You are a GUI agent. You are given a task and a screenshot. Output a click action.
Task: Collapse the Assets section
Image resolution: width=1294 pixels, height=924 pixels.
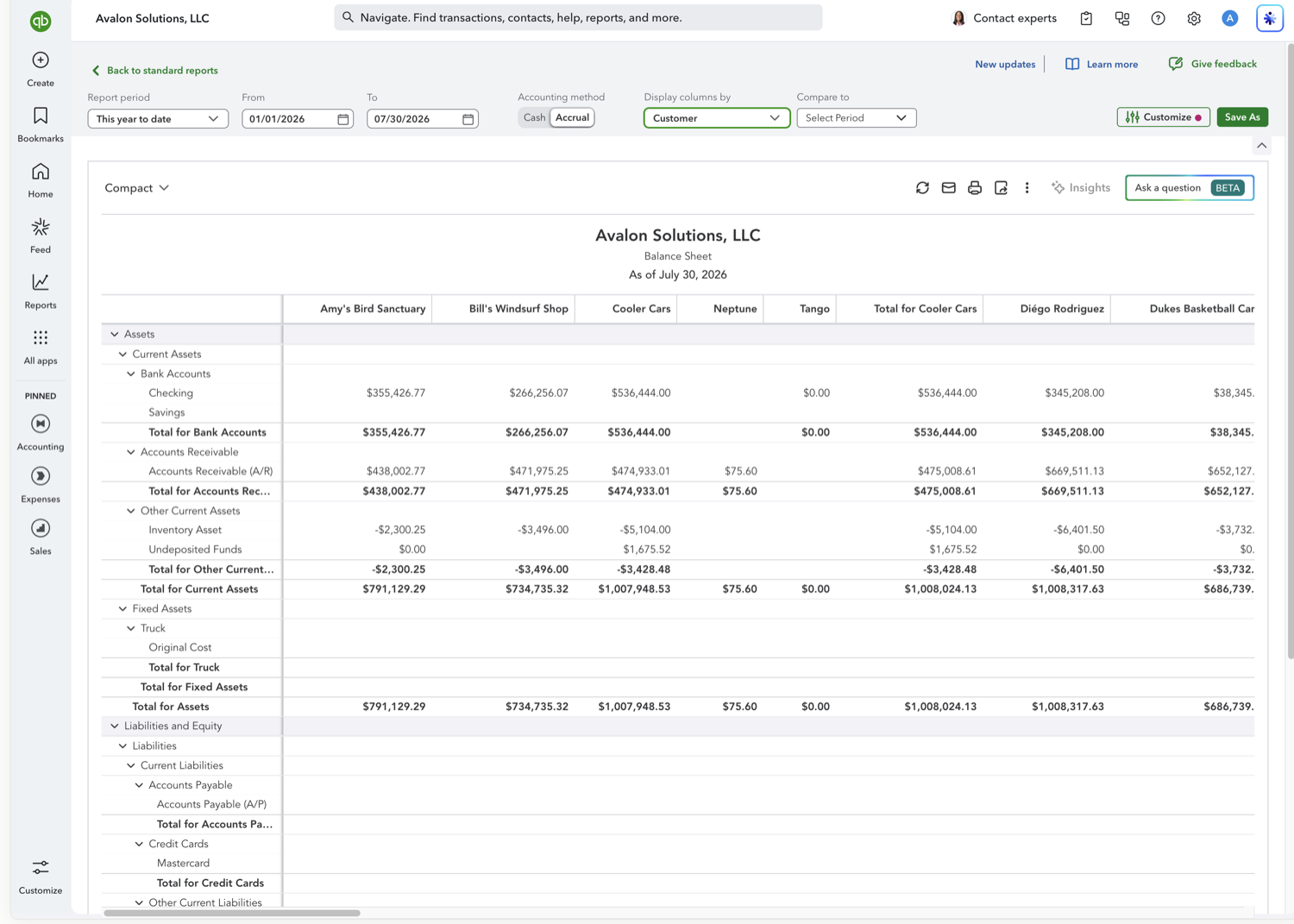click(x=114, y=335)
